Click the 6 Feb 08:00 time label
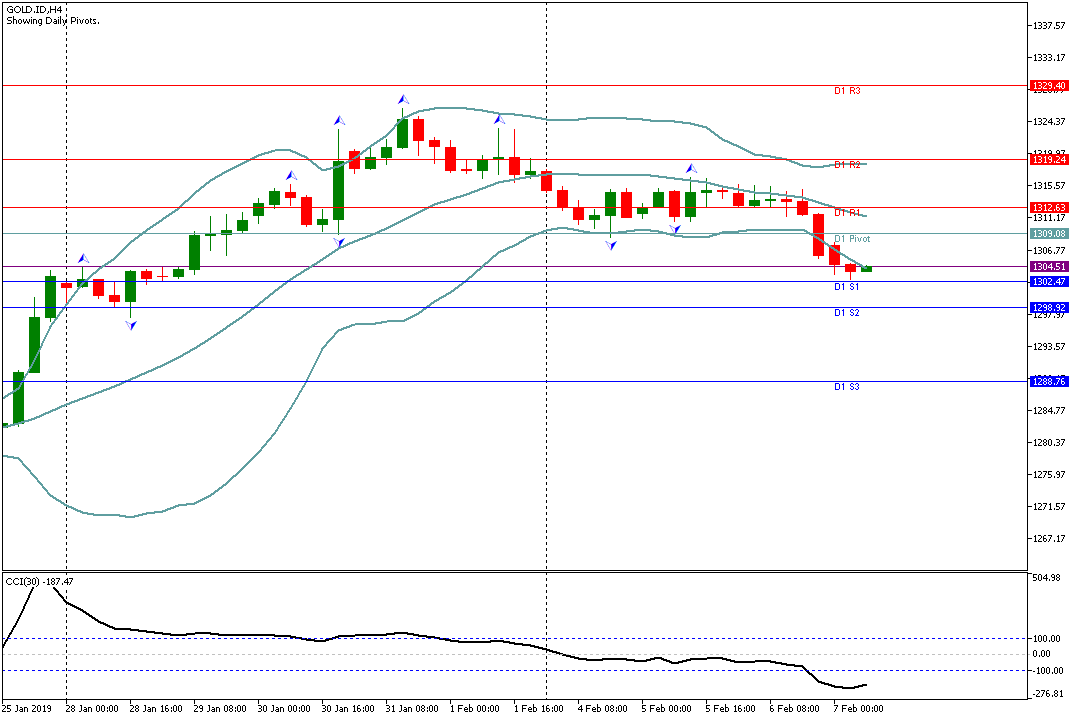The image size is (1080, 720). 794,708
